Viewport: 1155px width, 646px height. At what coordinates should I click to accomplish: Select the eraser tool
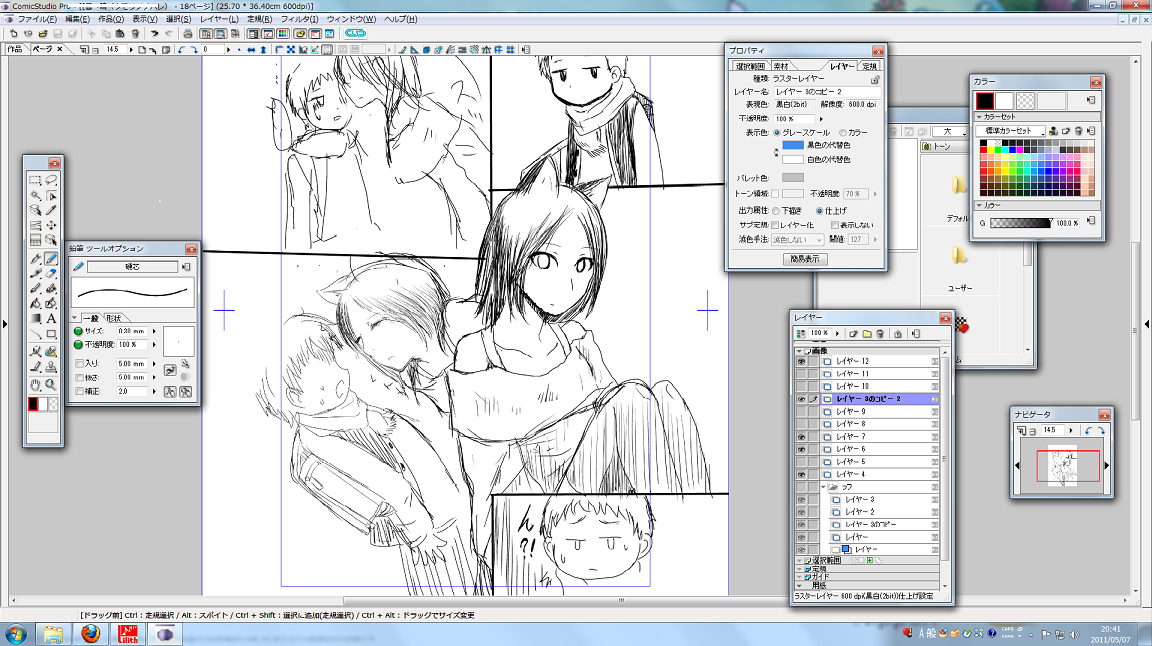click(51, 273)
